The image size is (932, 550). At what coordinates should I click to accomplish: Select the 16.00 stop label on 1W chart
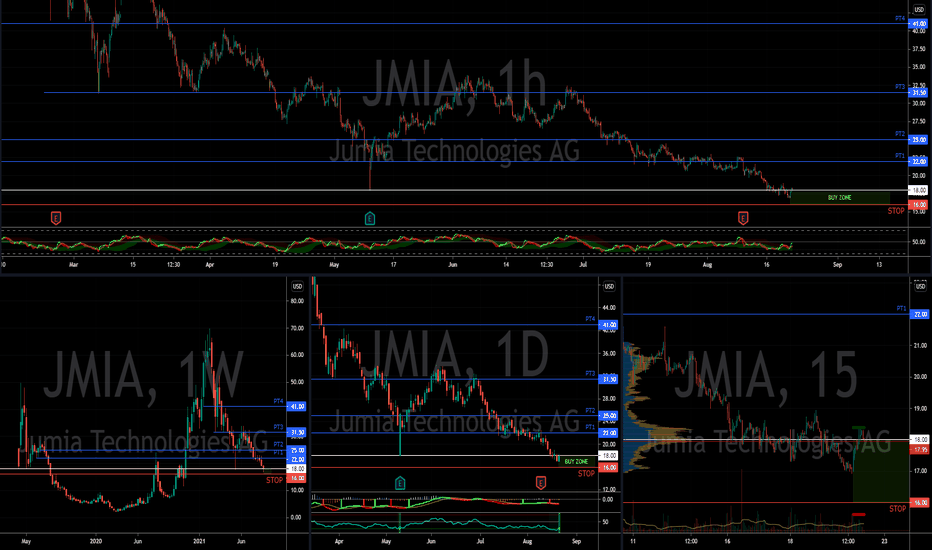(x=296, y=478)
